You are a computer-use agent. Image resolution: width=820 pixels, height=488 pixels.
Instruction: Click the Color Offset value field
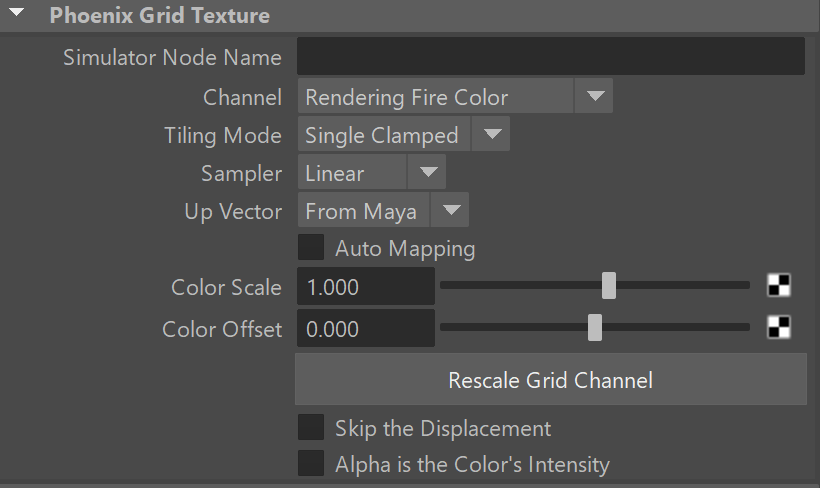[366, 328]
